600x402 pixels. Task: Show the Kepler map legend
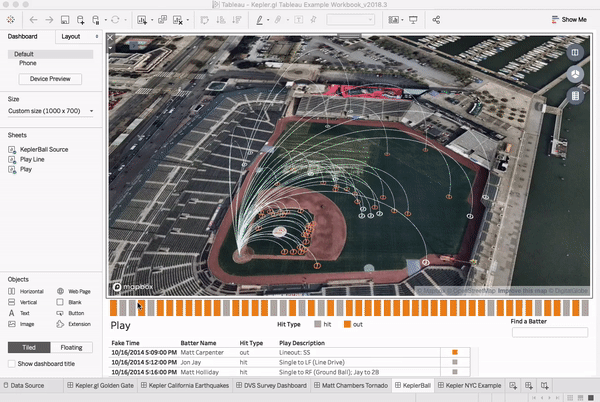coord(575,96)
